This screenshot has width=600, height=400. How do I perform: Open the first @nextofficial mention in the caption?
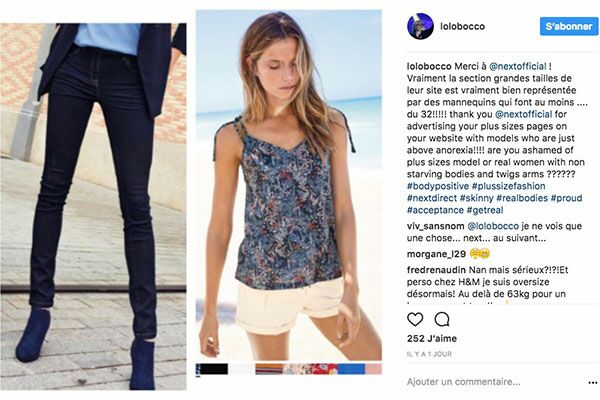click(x=517, y=66)
